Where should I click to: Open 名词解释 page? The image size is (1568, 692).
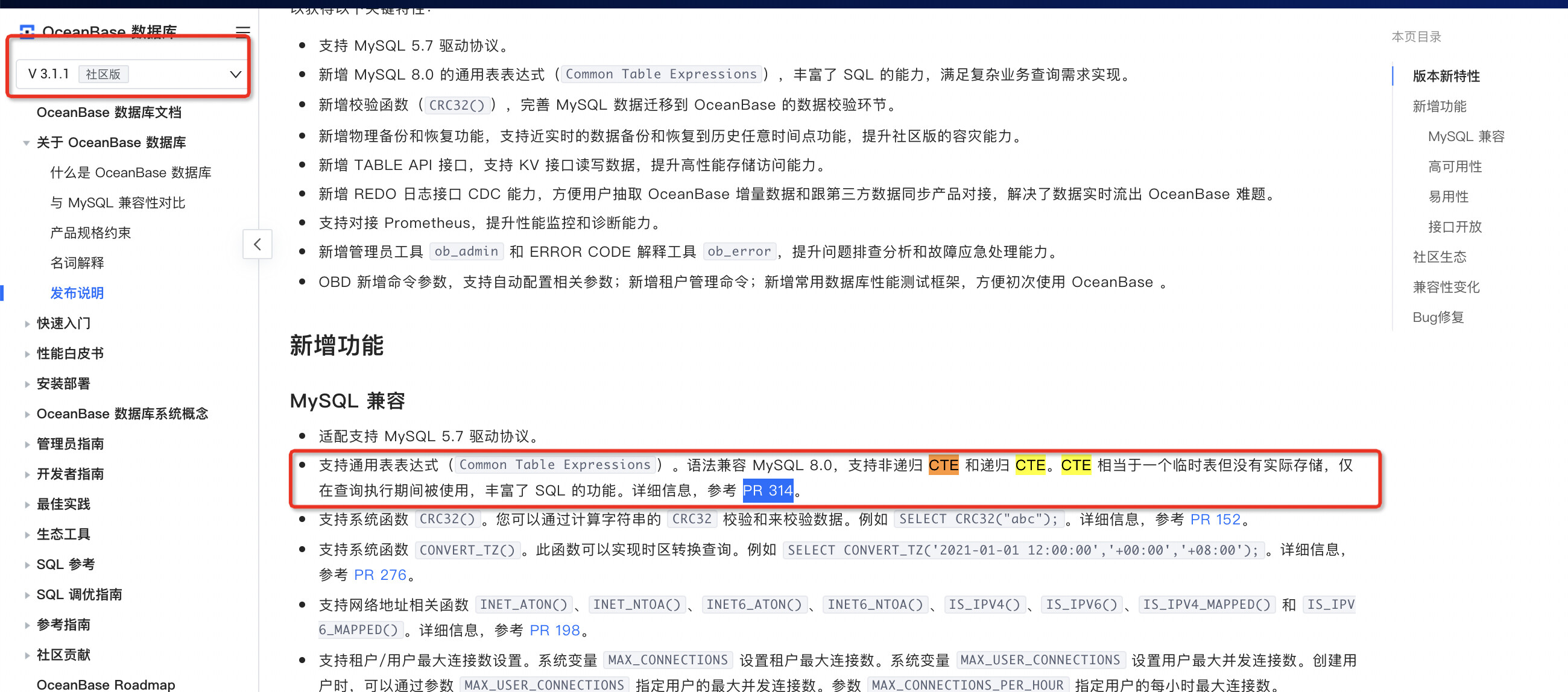(77, 263)
